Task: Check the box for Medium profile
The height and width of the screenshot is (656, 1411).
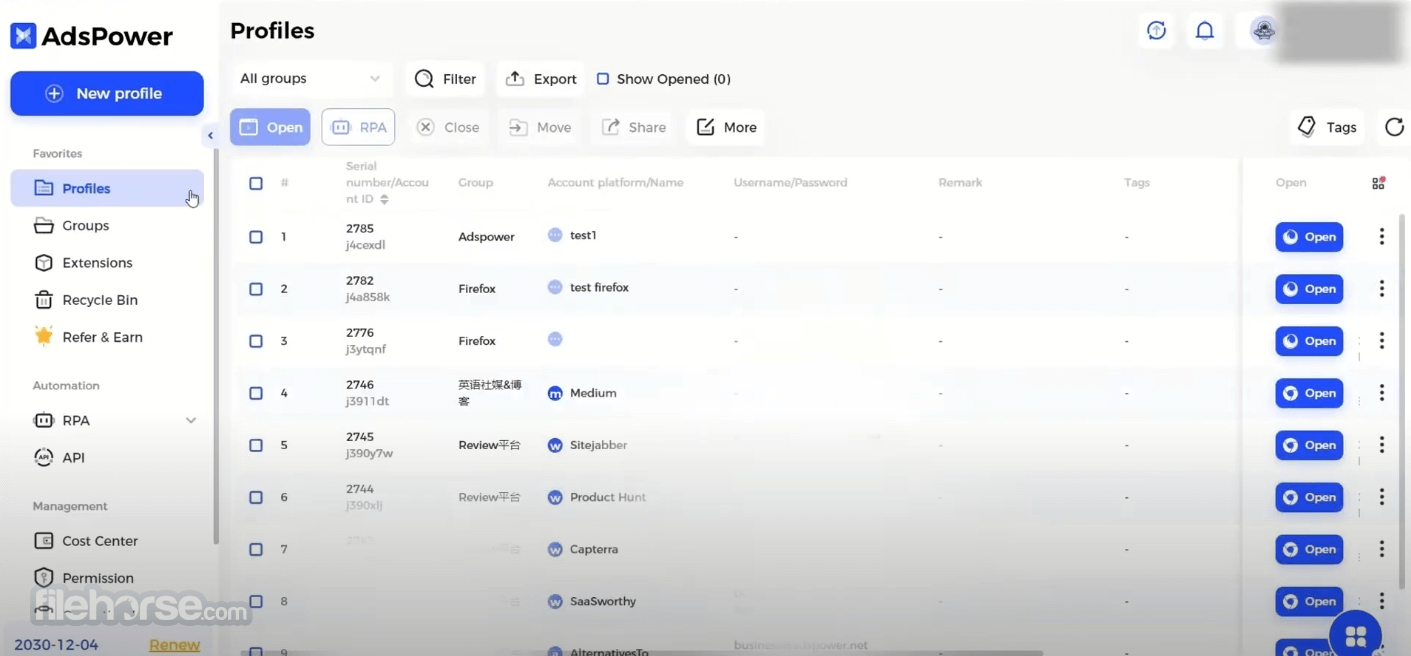Action: coord(256,393)
